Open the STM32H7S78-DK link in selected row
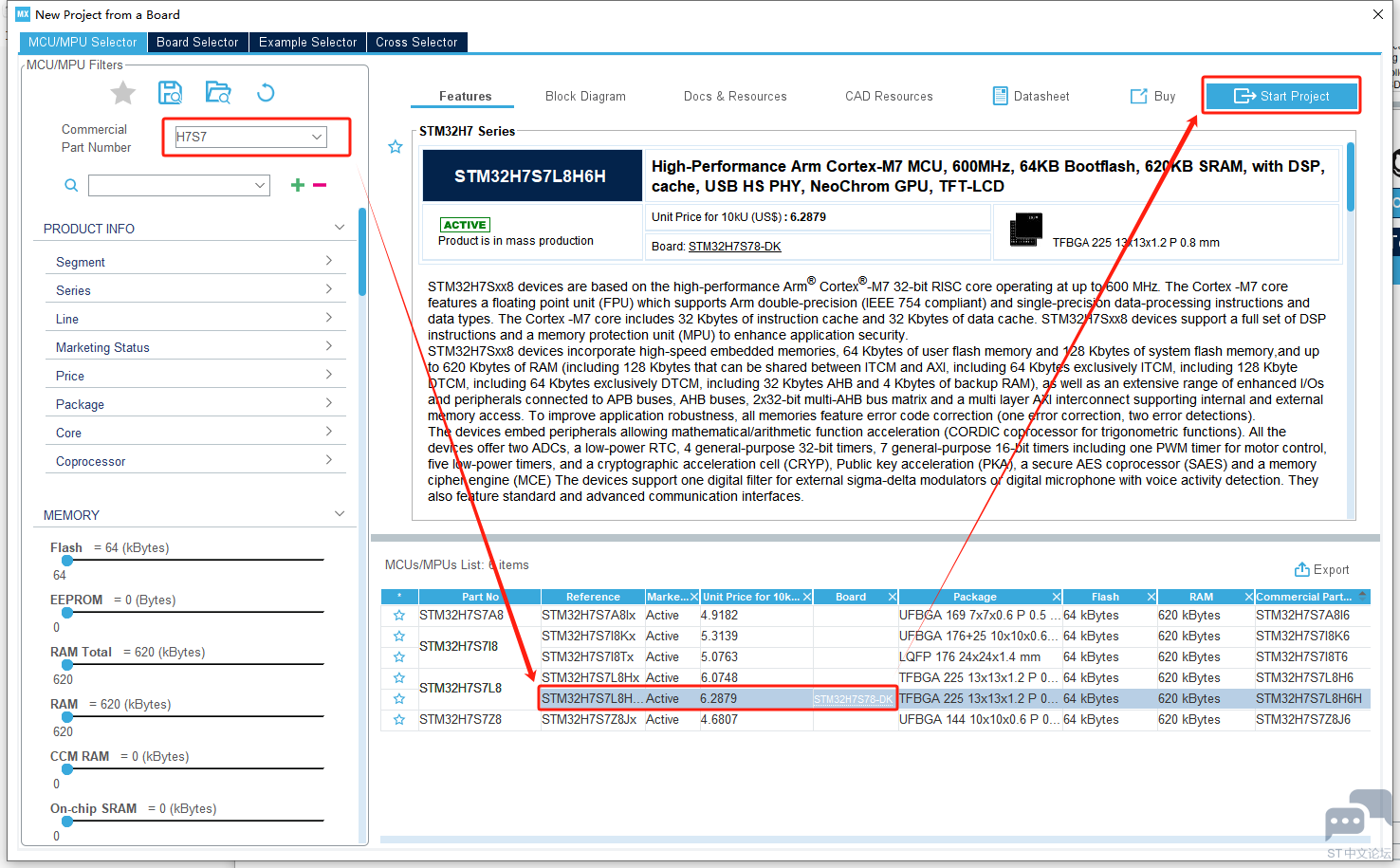The width and height of the screenshot is (1400, 868). click(853, 699)
